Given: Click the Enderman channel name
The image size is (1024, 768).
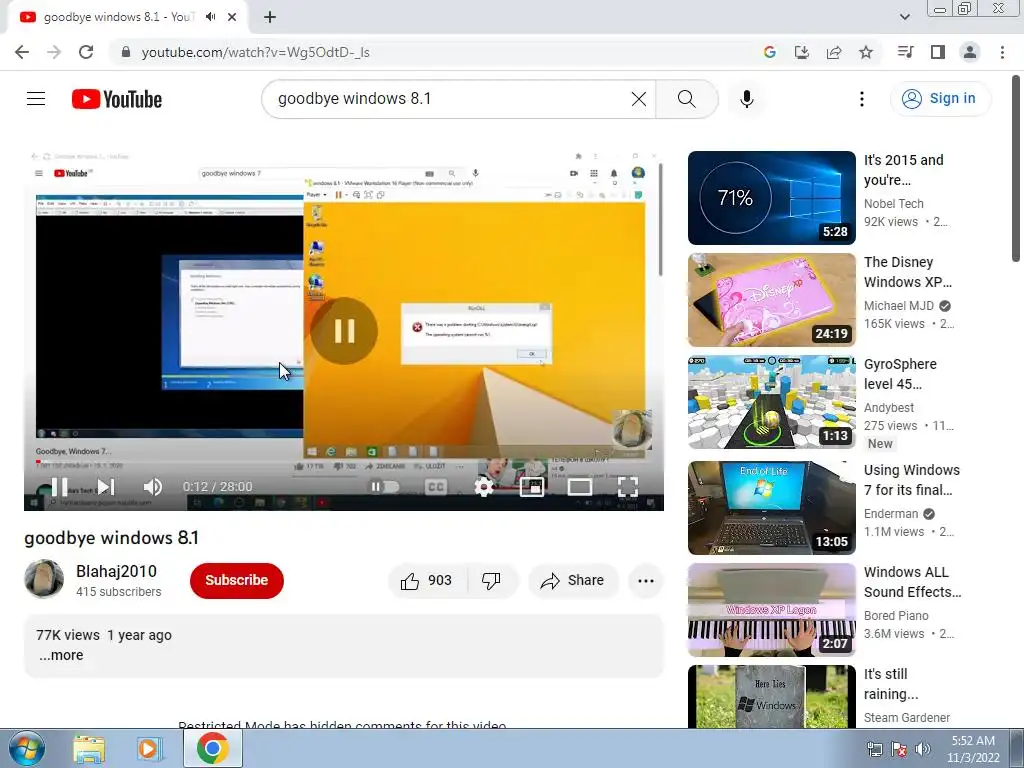Looking at the screenshot, I should [891, 514].
